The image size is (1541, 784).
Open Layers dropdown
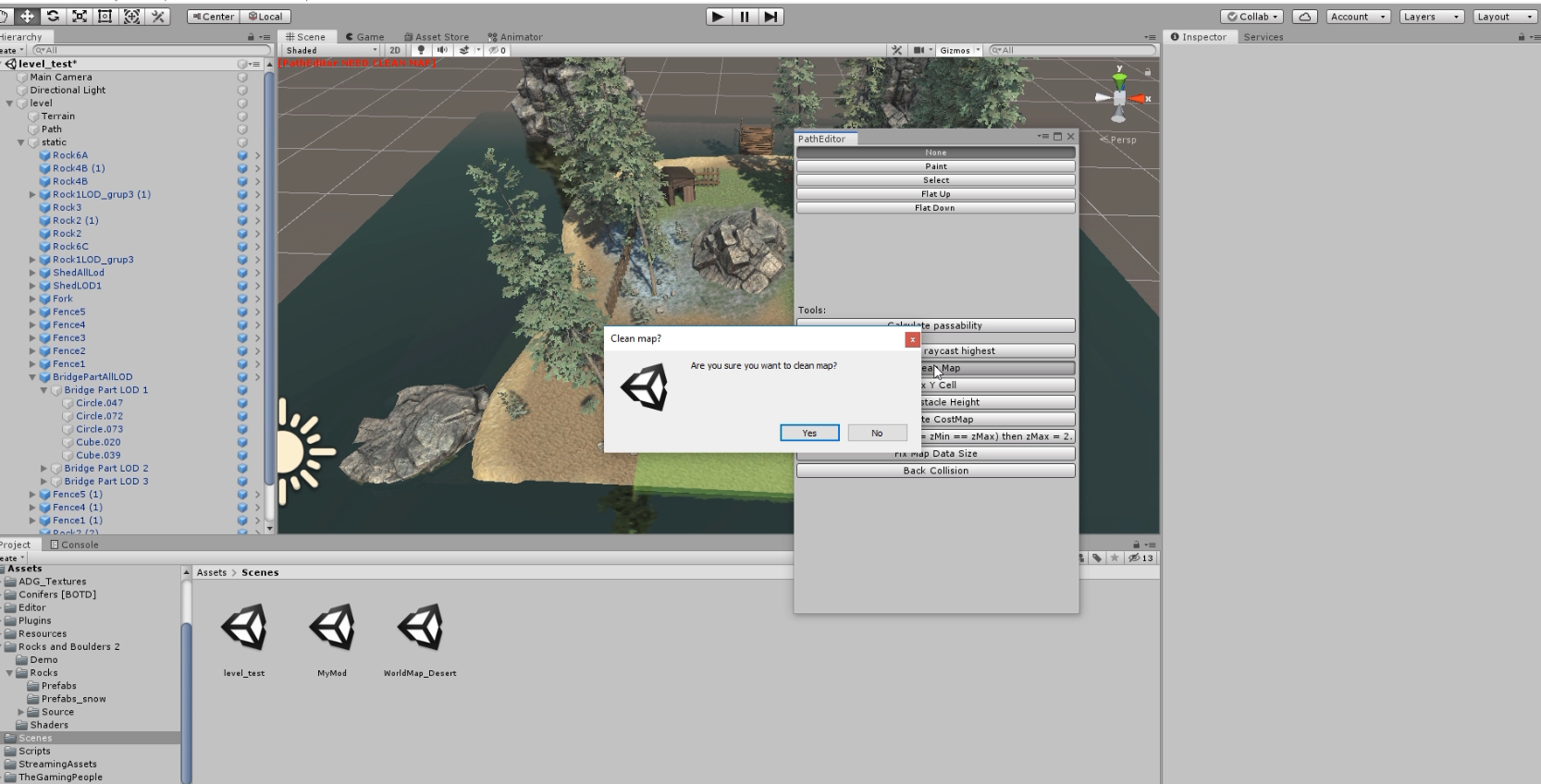1431,17
